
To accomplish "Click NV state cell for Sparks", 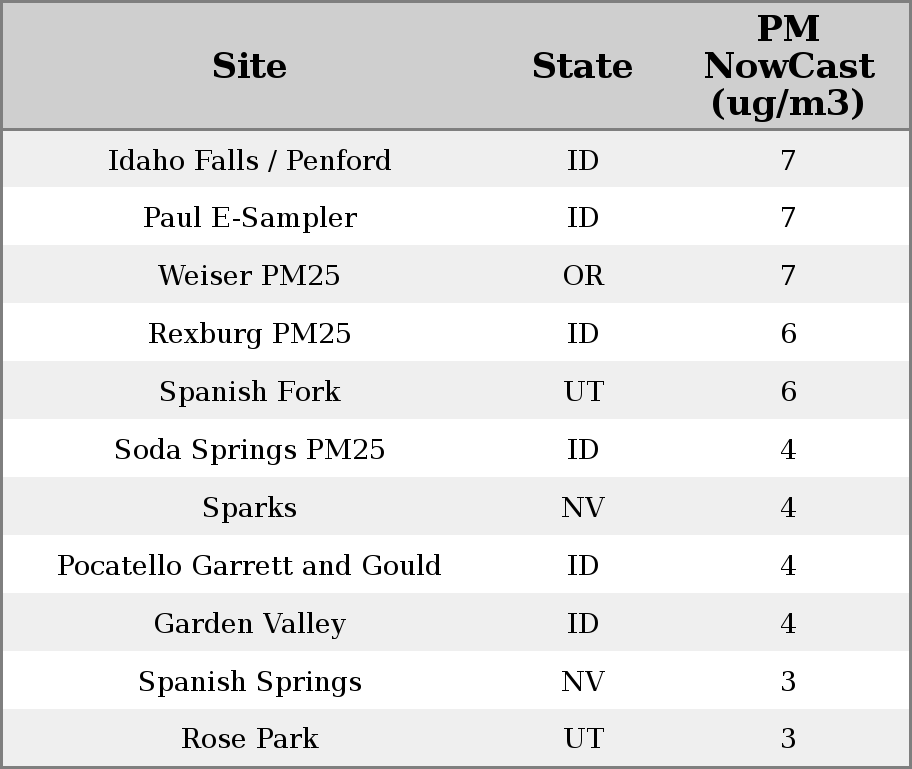I will 583,508.
